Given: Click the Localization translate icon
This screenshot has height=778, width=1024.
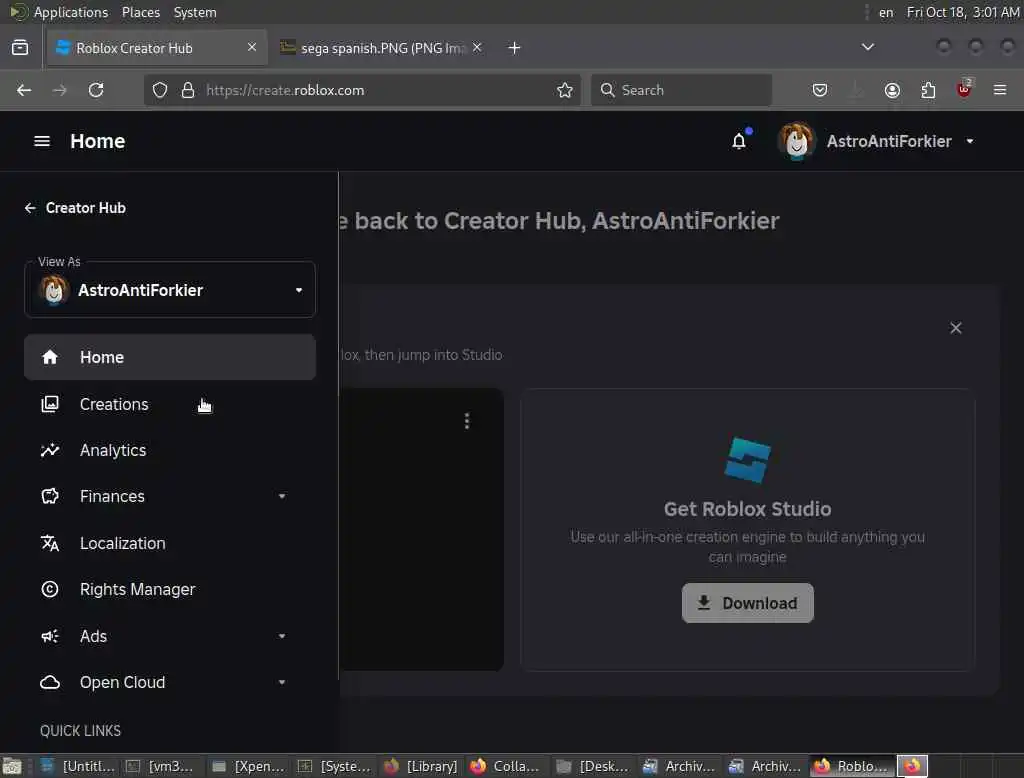Looking at the screenshot, I should (50, 543).
